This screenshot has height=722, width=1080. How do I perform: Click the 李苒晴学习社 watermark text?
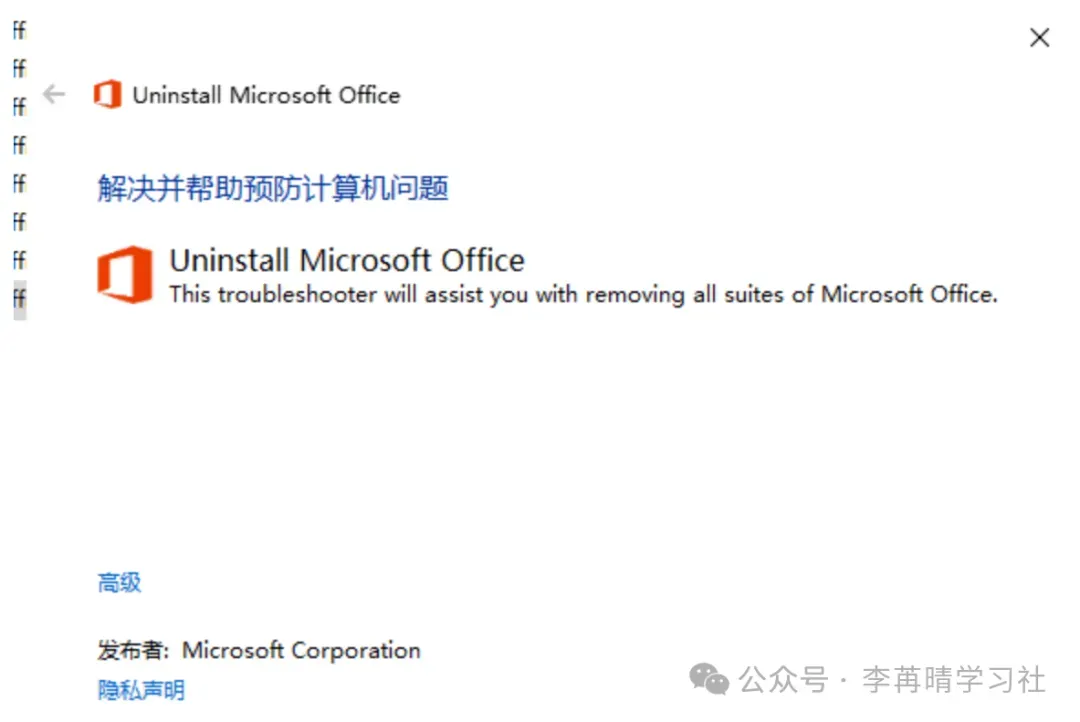tap(953, 681)
